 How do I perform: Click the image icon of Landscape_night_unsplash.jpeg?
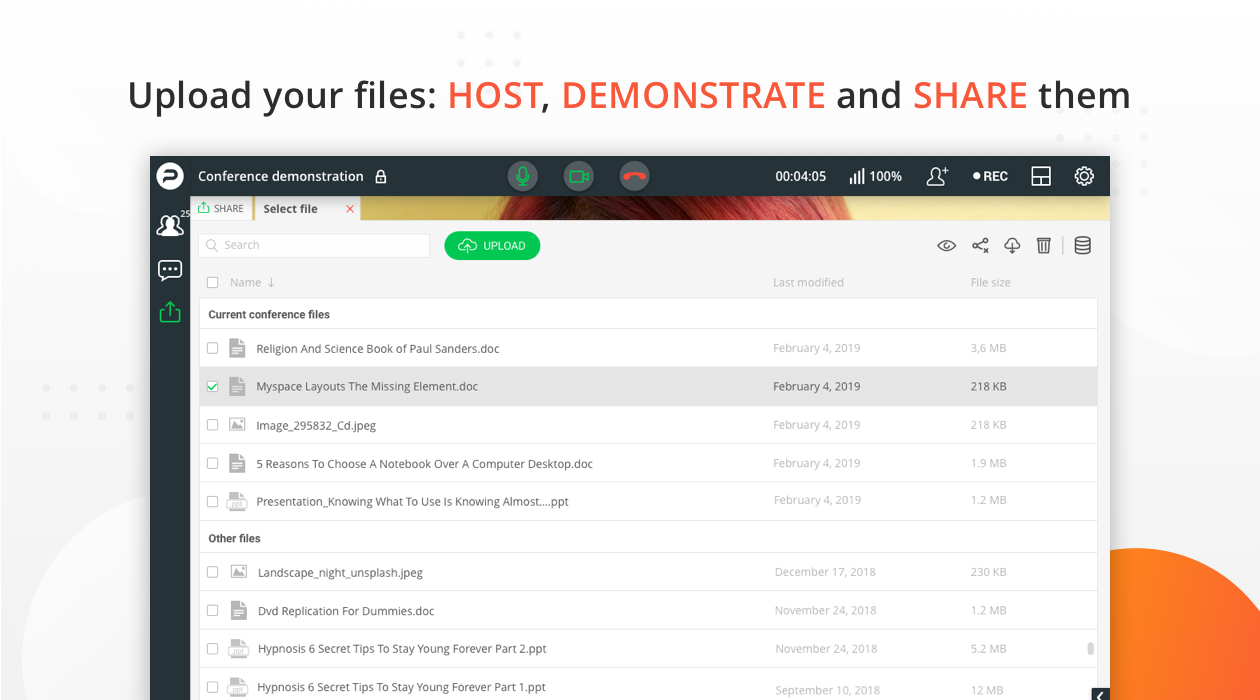point(238,572)
